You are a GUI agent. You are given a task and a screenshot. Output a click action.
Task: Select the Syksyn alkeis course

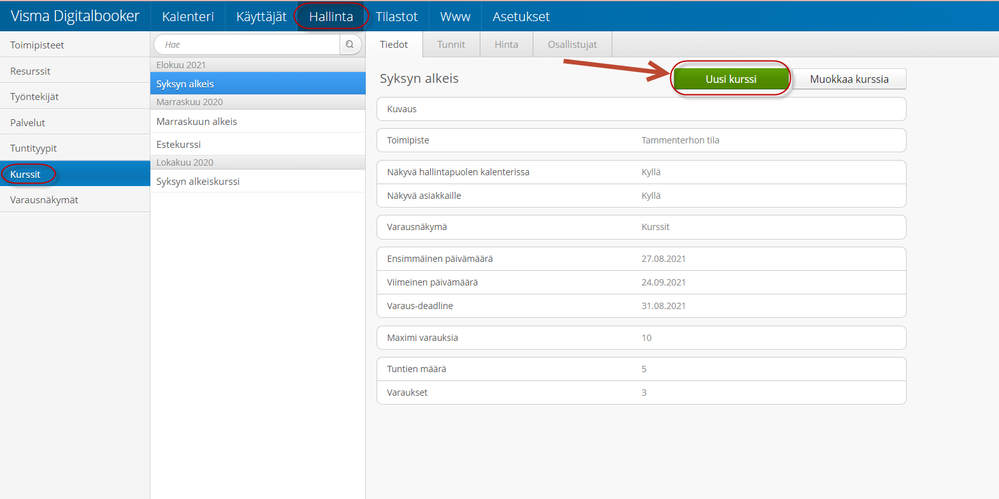[x=258, y=83]
